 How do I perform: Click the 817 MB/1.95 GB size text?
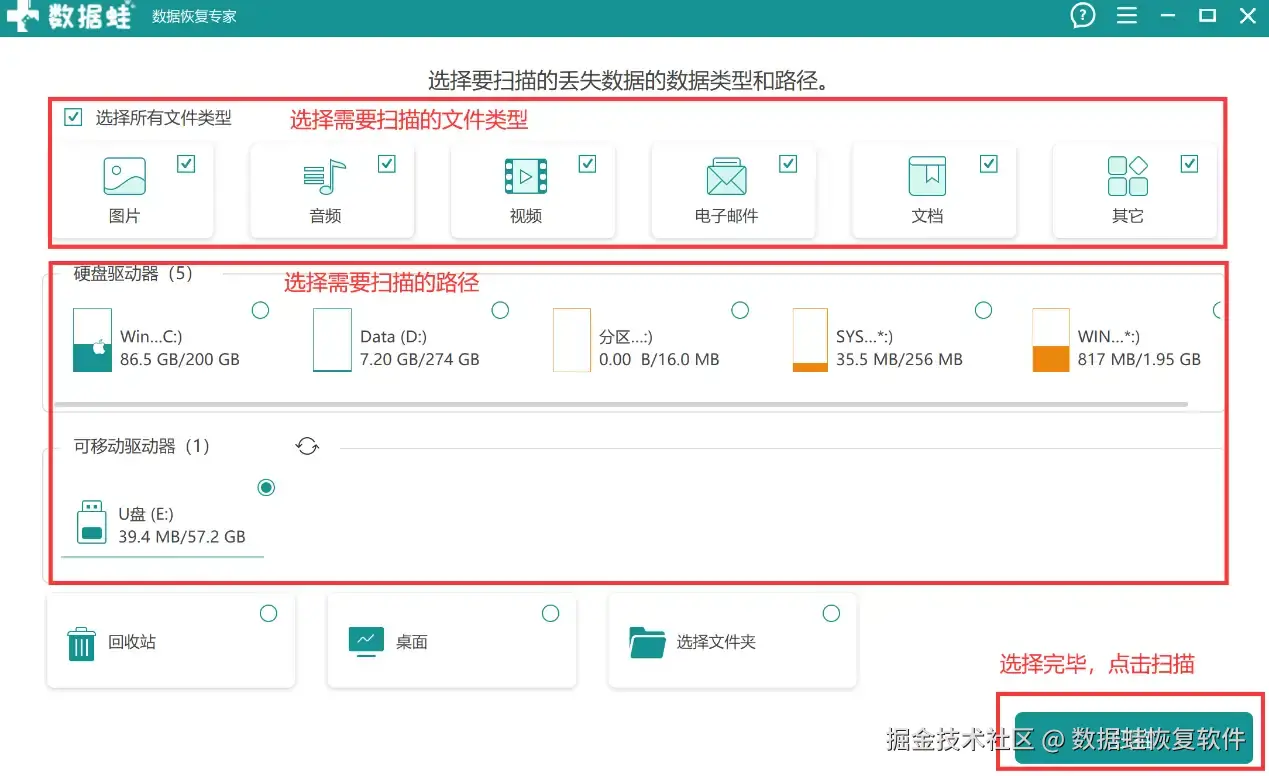point(1139,359)
